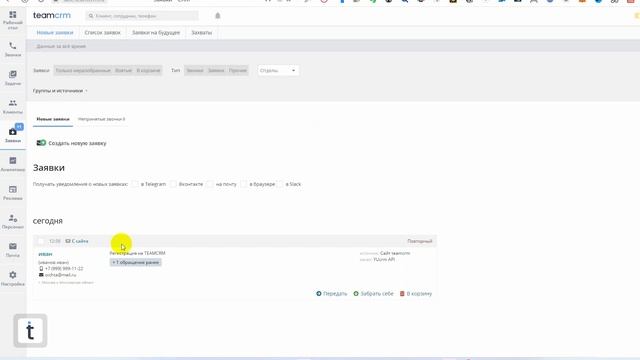640x360 pixels.
Task: Enable на почту notifications checkbox
Action: pyautogui.click(x=210, y=184)
